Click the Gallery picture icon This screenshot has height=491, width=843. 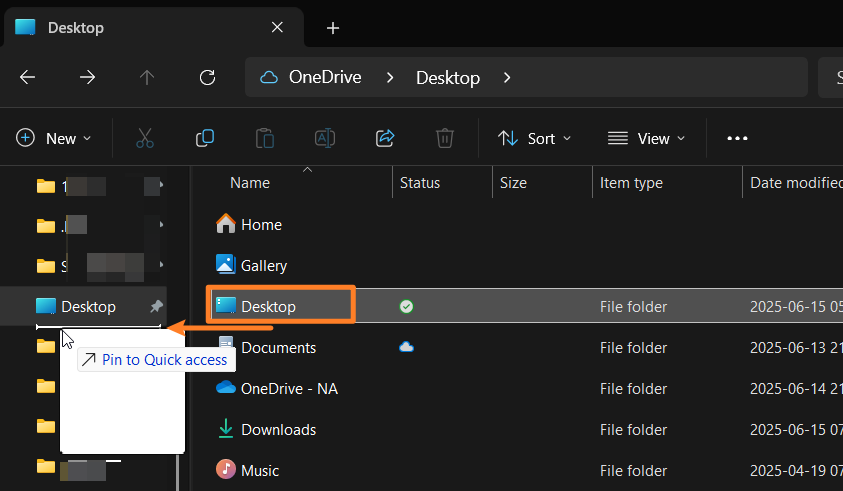pyautogui.click(x=226, y=264)
